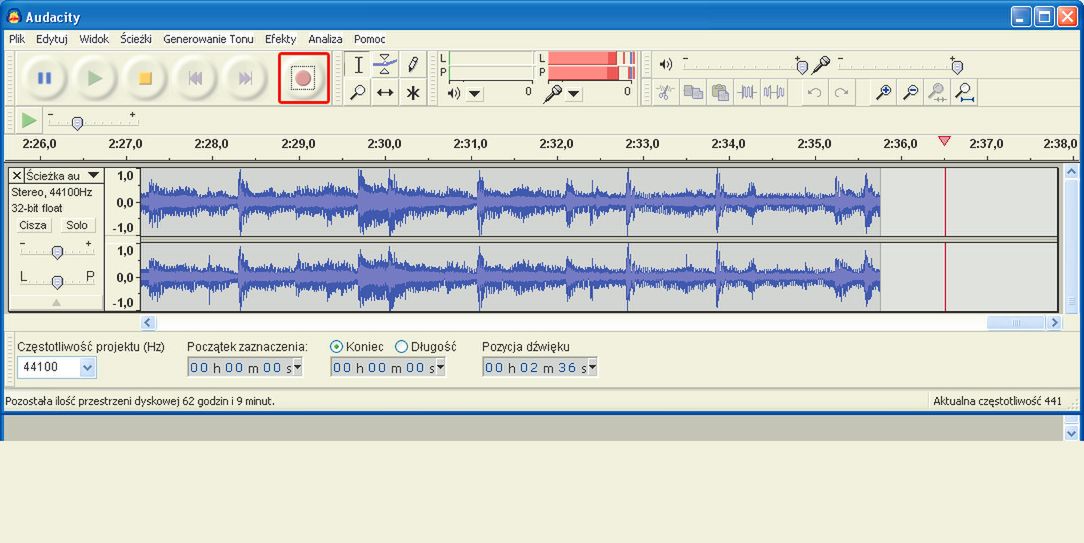This screenshot has height=543, width=1084.
Task: Open the Efekty menu
Action: 280,39
